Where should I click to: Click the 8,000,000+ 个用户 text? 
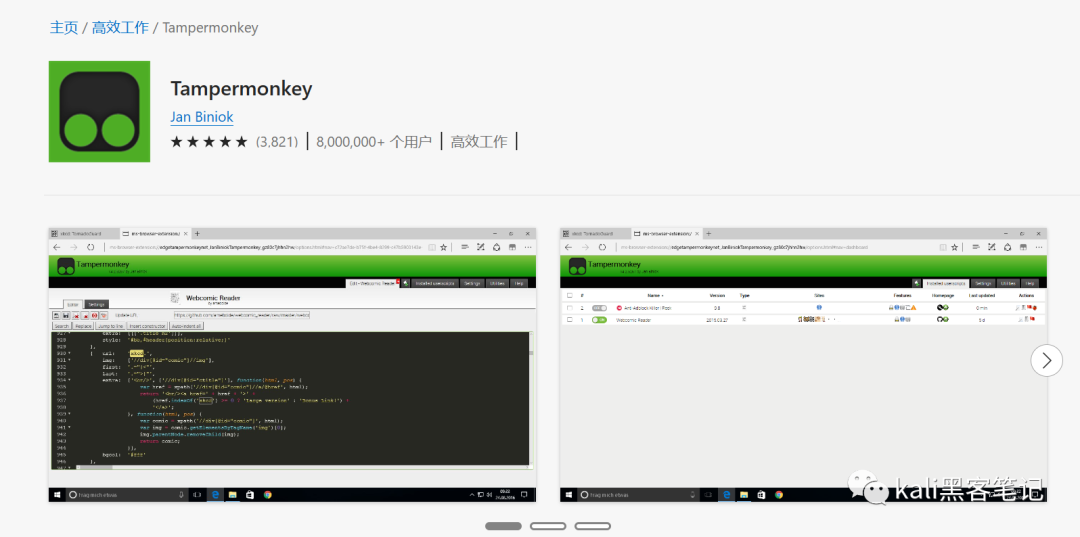[374, 142]
